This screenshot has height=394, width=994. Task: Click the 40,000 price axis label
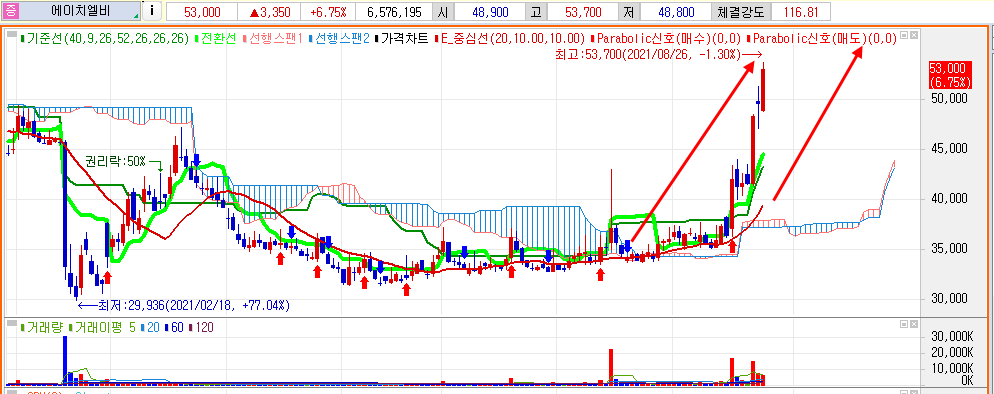tap(949, 199)
